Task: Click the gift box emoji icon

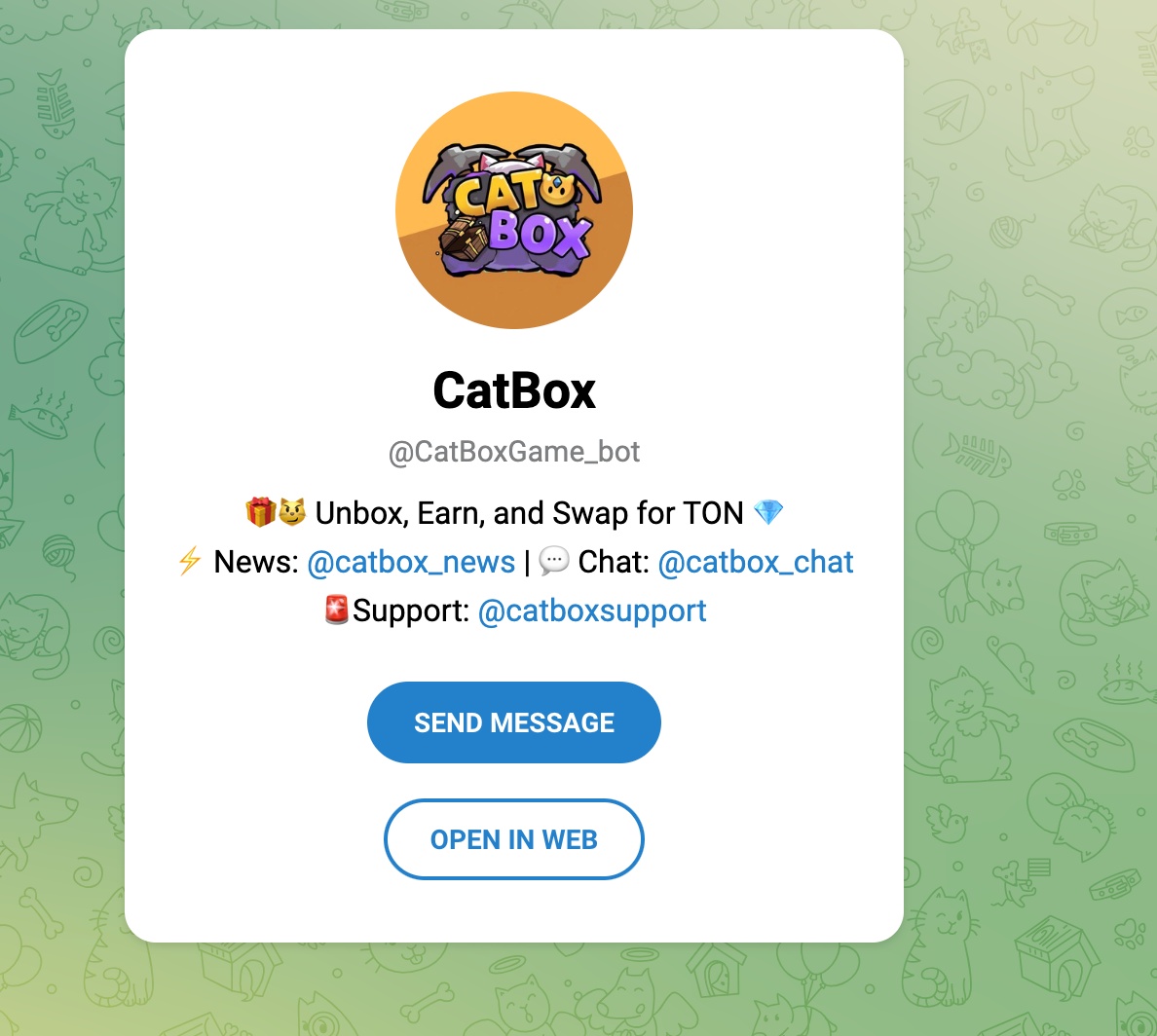Action: point(260,512)
